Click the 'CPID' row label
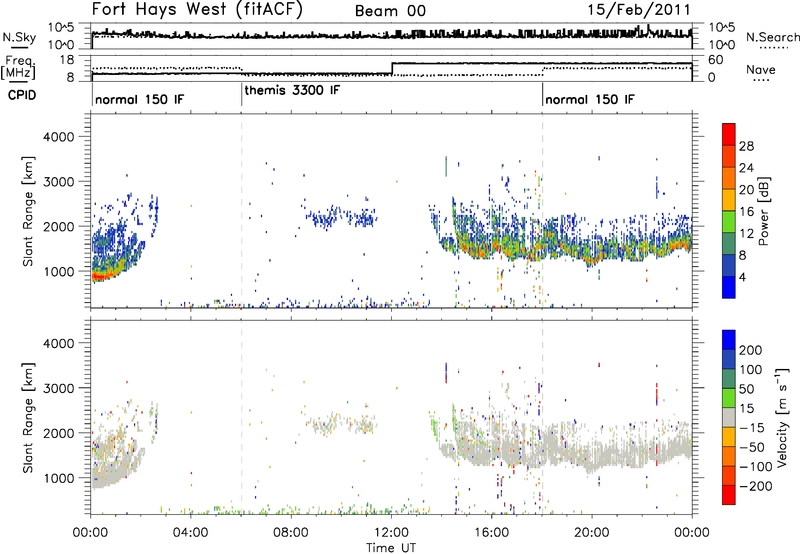 [x=22, y=95]
